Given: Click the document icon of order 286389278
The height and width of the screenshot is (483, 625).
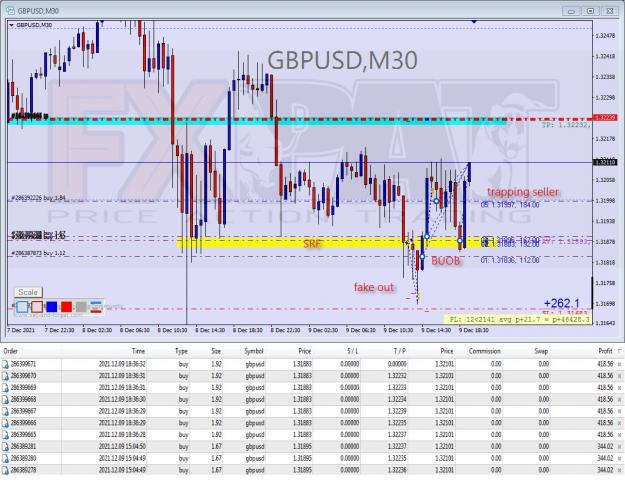Looking at the screenshot, I should click(5, 470).
